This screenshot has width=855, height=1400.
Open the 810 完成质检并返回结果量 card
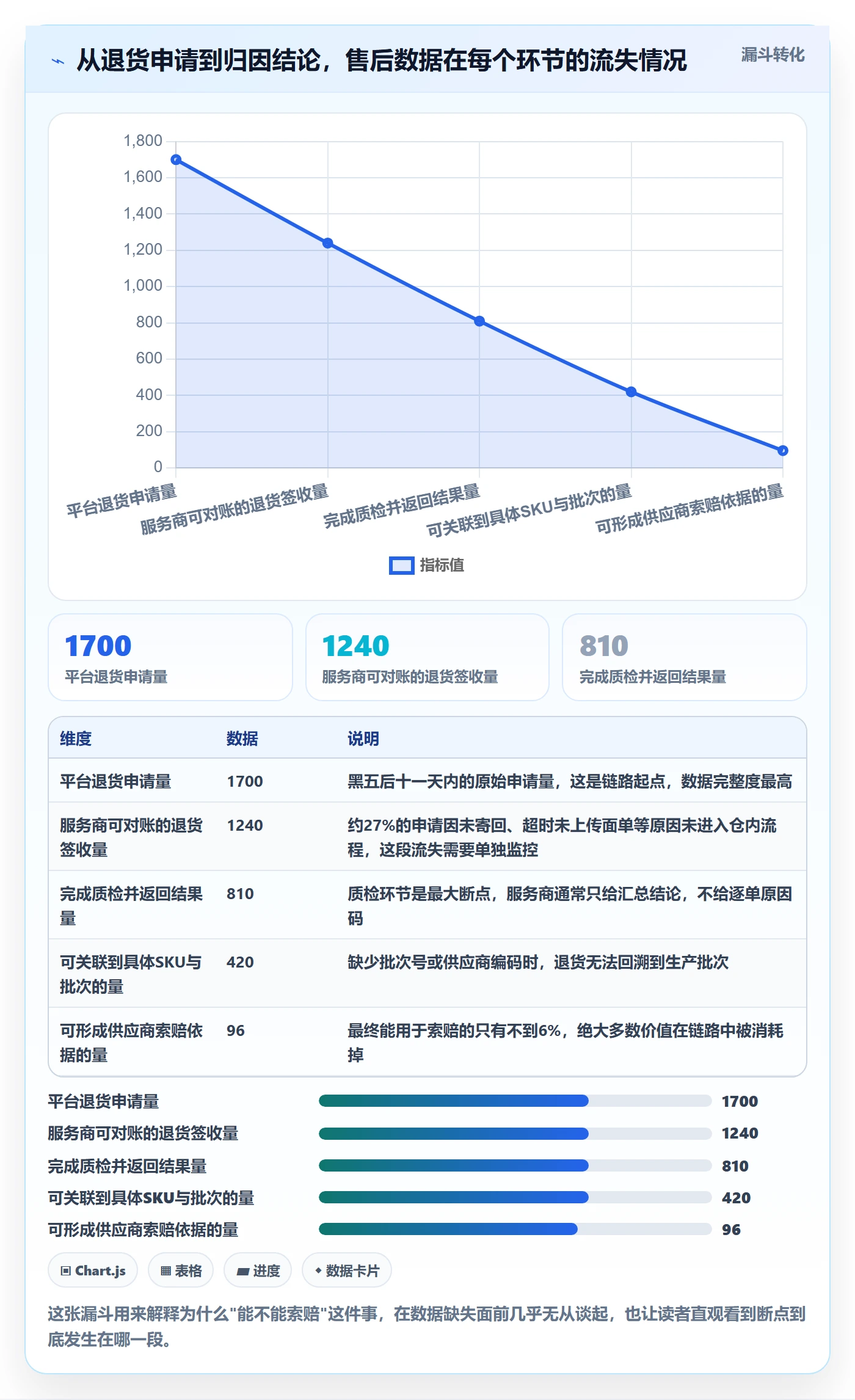point(685,657)
